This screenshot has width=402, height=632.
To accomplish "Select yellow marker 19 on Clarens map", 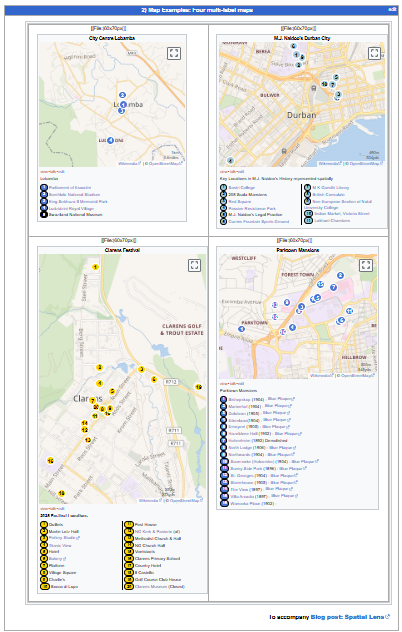I will 198,387.
